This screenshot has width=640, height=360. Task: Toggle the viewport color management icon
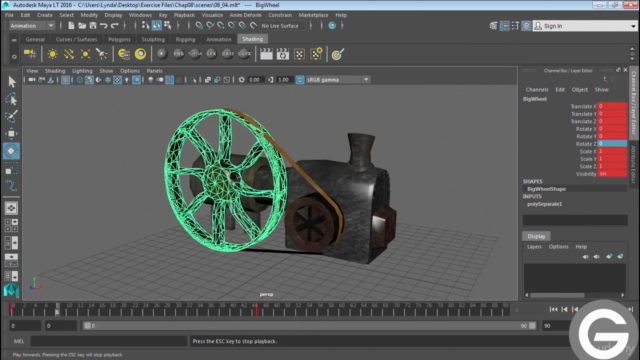pyautogui.click(x=300, y=80)
